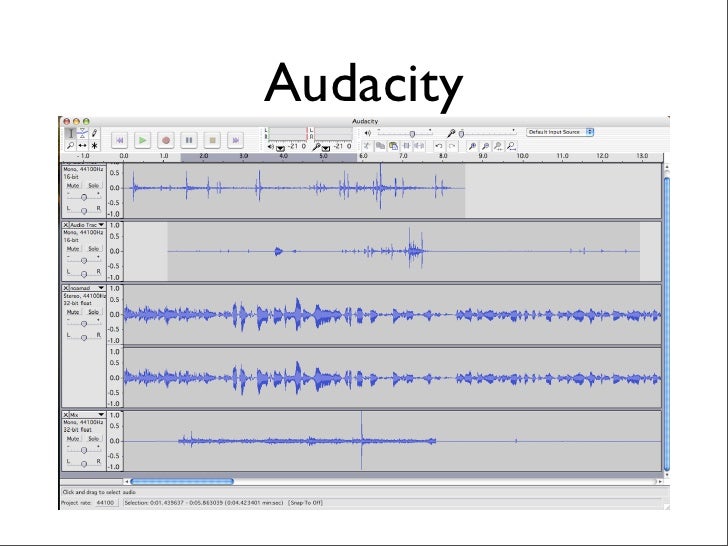
Task: Select the Draw pencil tool
Action: (94, 133)
